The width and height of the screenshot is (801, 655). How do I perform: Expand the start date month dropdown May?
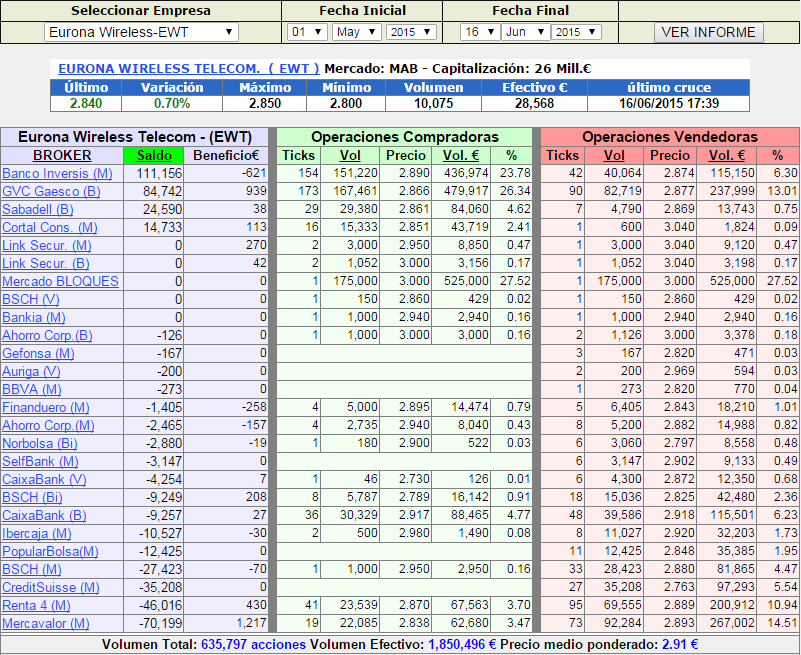[x=356, y=32]
